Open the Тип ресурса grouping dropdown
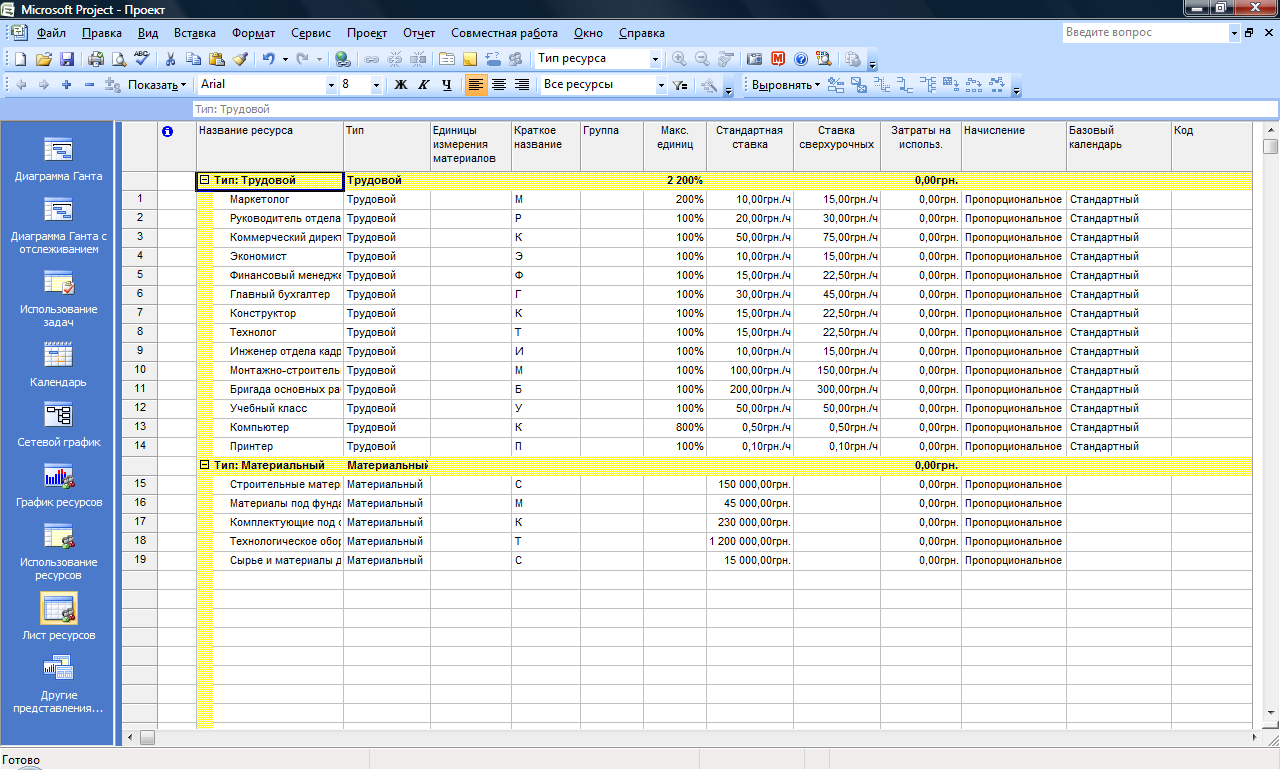The width and height of the screenshot is (1280, 770). [656, 59]
